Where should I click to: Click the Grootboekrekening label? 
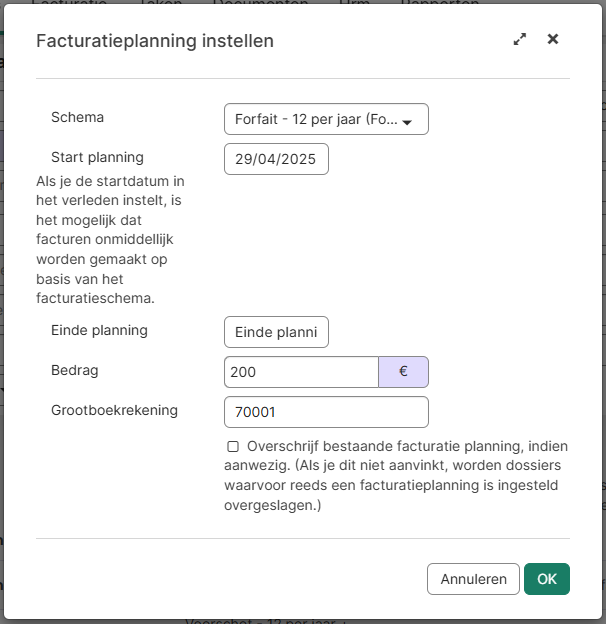(x=114, y=410)
